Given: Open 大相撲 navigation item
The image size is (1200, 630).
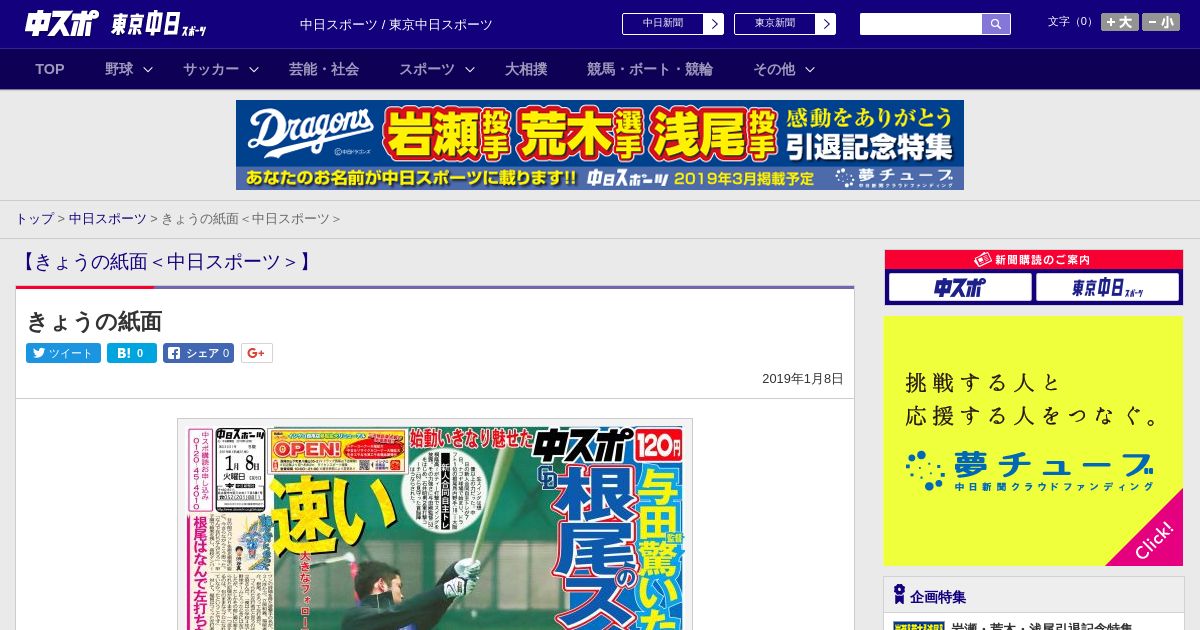Looking at the screenshot, I should click(x=526, y=69).
